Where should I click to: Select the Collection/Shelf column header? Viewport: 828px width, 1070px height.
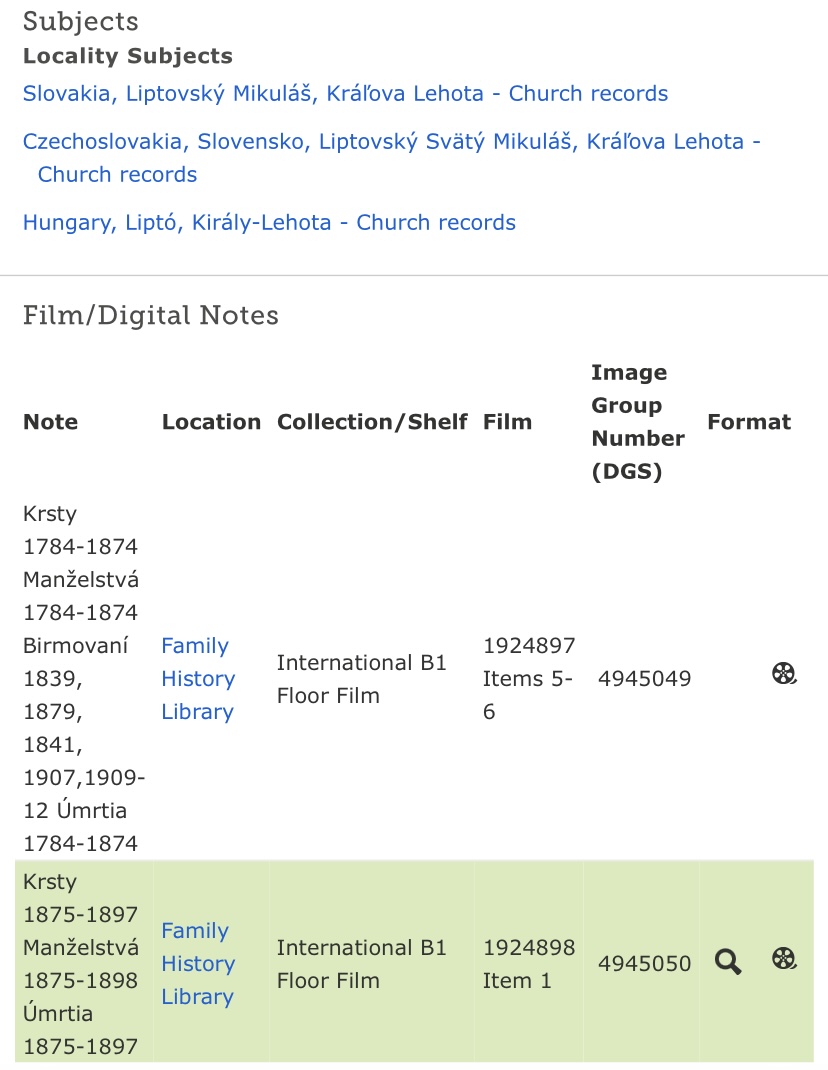372,422
